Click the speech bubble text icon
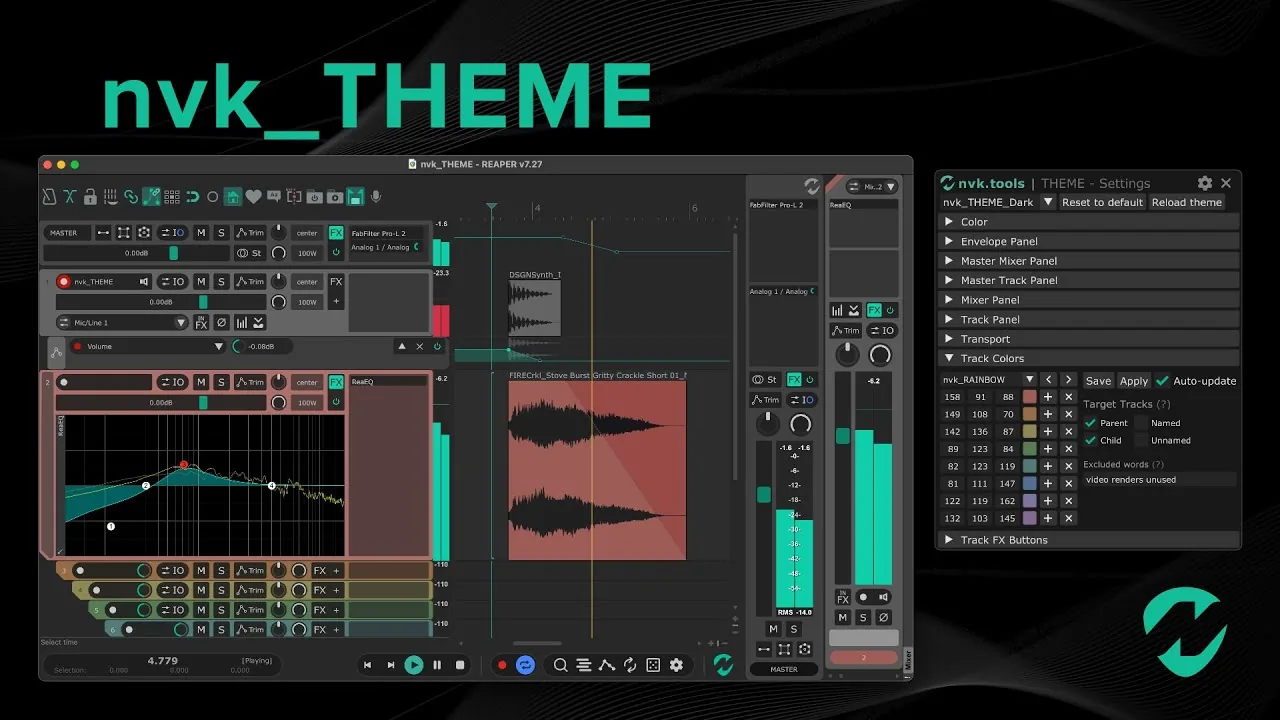Viewport: 1280px width, 720px height. tap(274, 196)
